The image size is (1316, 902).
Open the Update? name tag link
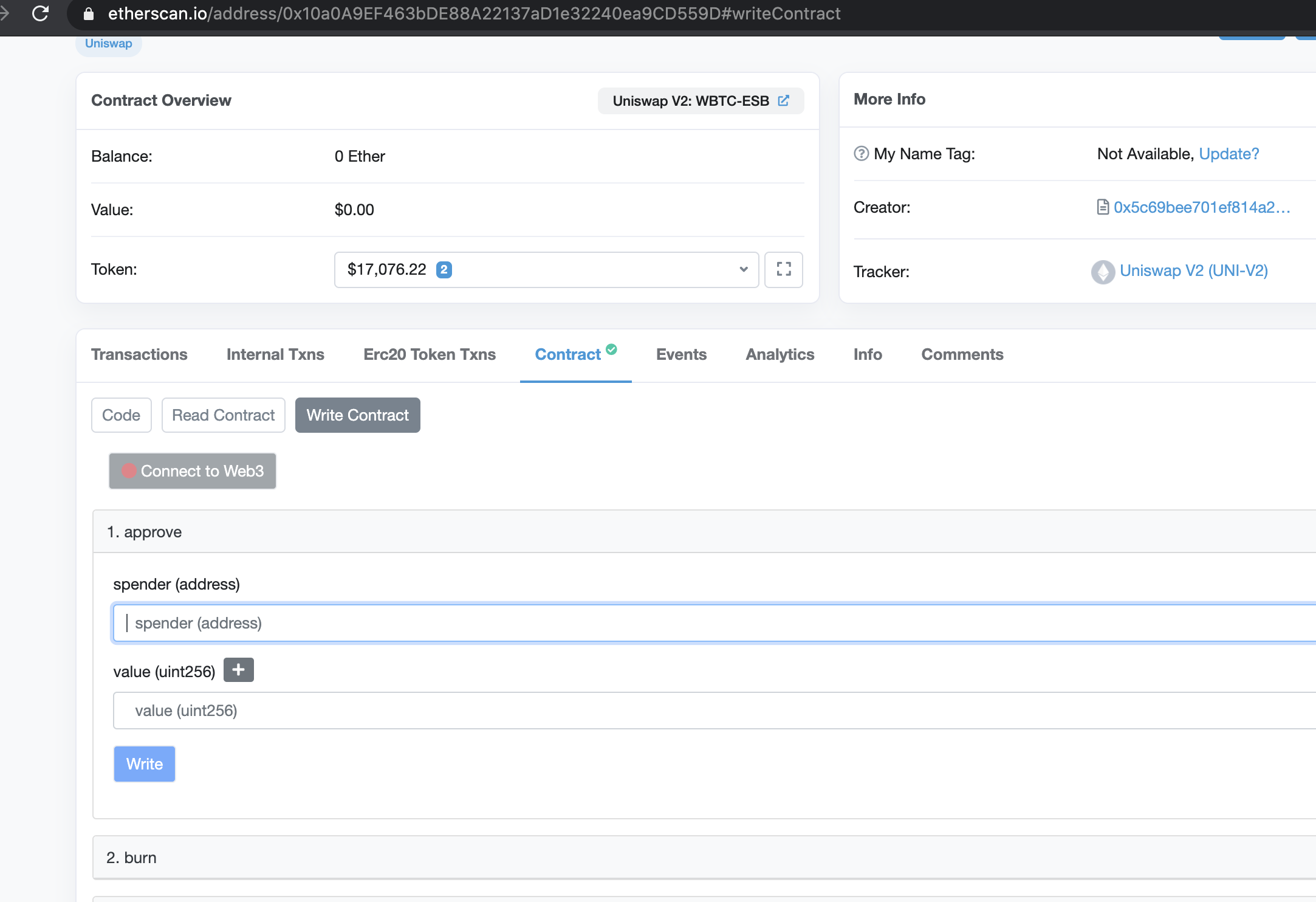pos(1229,154)
